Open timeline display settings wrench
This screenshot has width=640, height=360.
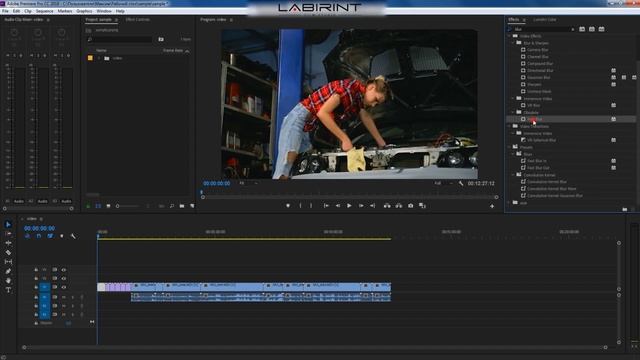tap(73, 236)
